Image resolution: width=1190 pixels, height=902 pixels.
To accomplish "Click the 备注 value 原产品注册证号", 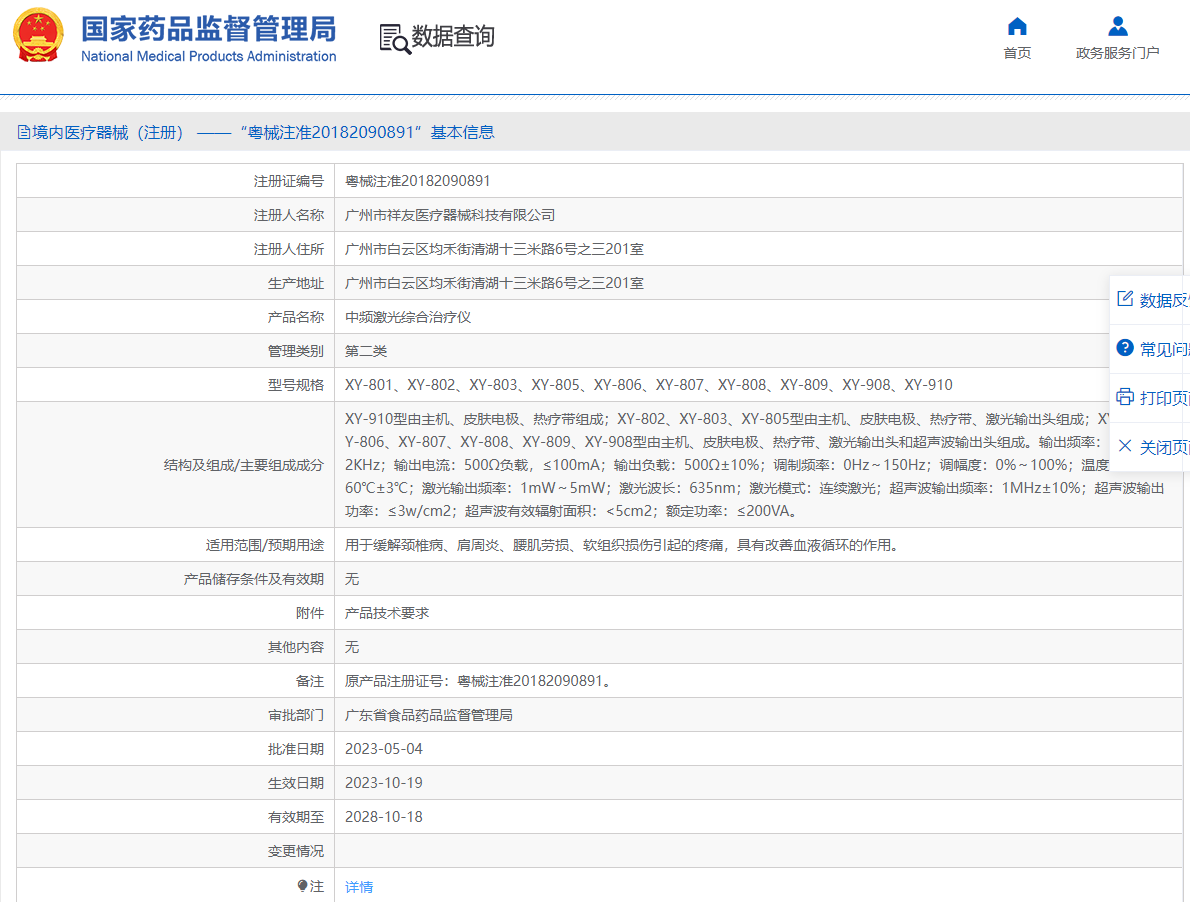I will coord(478,681).
